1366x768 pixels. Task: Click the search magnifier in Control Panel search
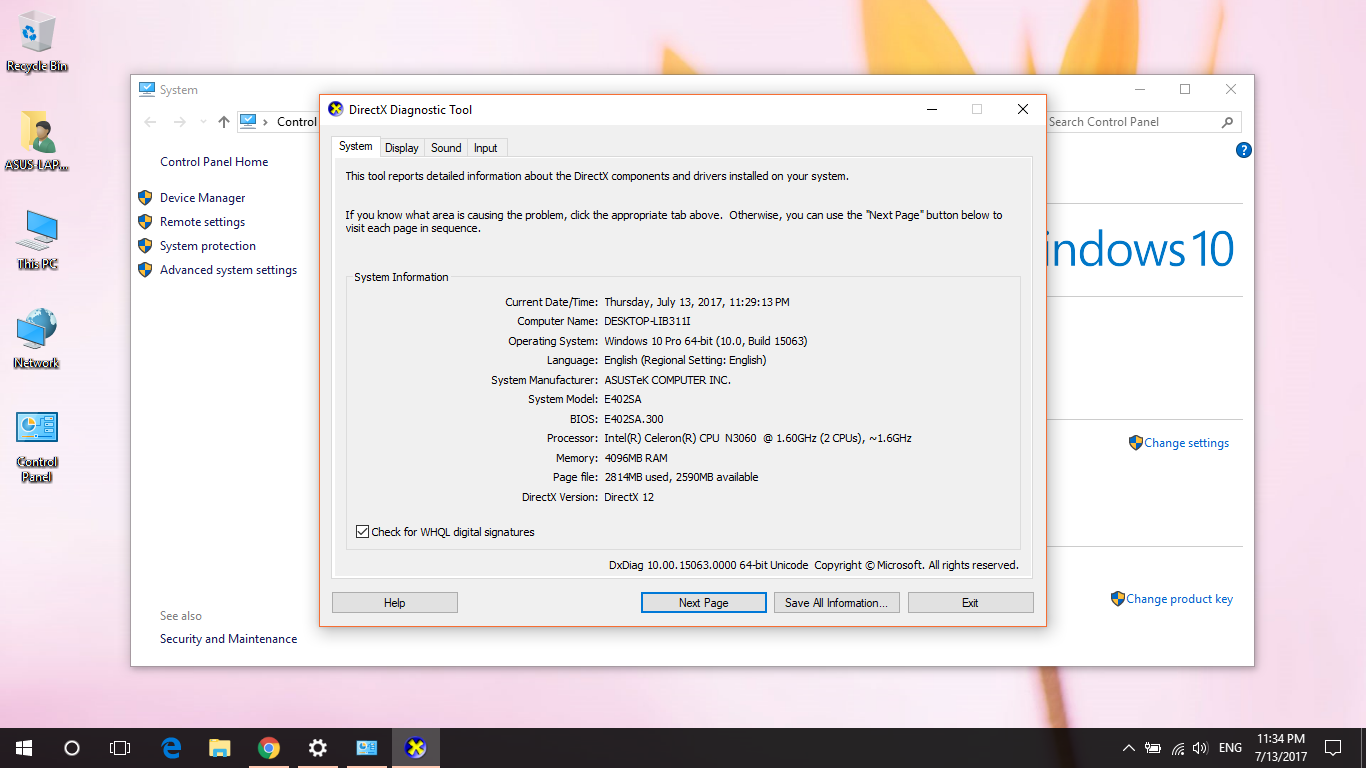pyautogui.click(x=1228, y=122)
